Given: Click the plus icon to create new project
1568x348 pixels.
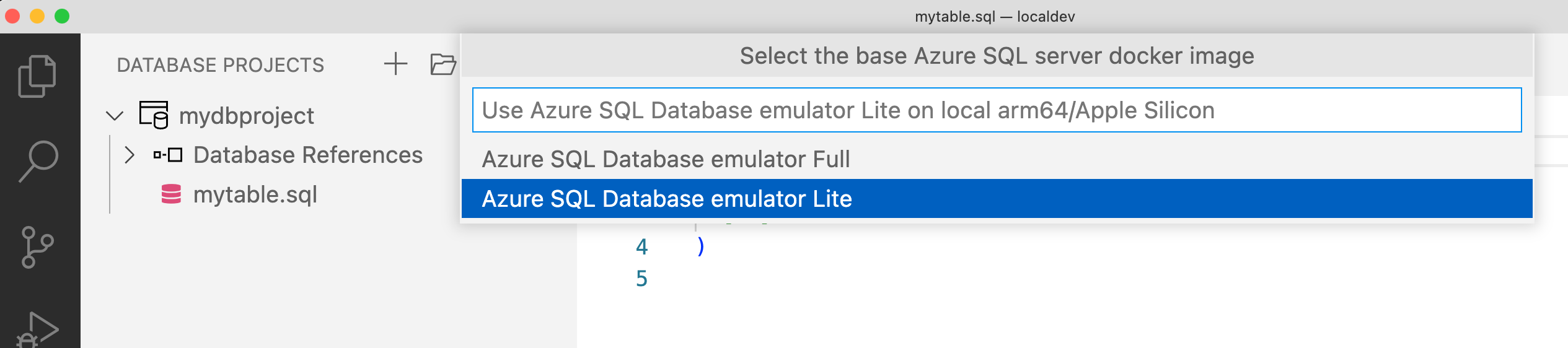Looking at the screenshot, I should [395, 64].
